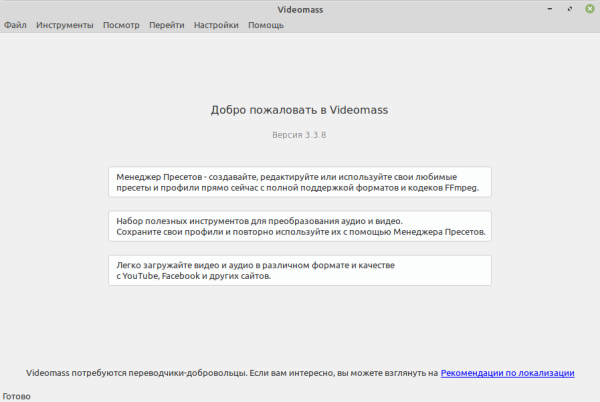Click the Videomass window title text
The height and width of the screenshot is (402, 600).
click(x=299, y=9)
